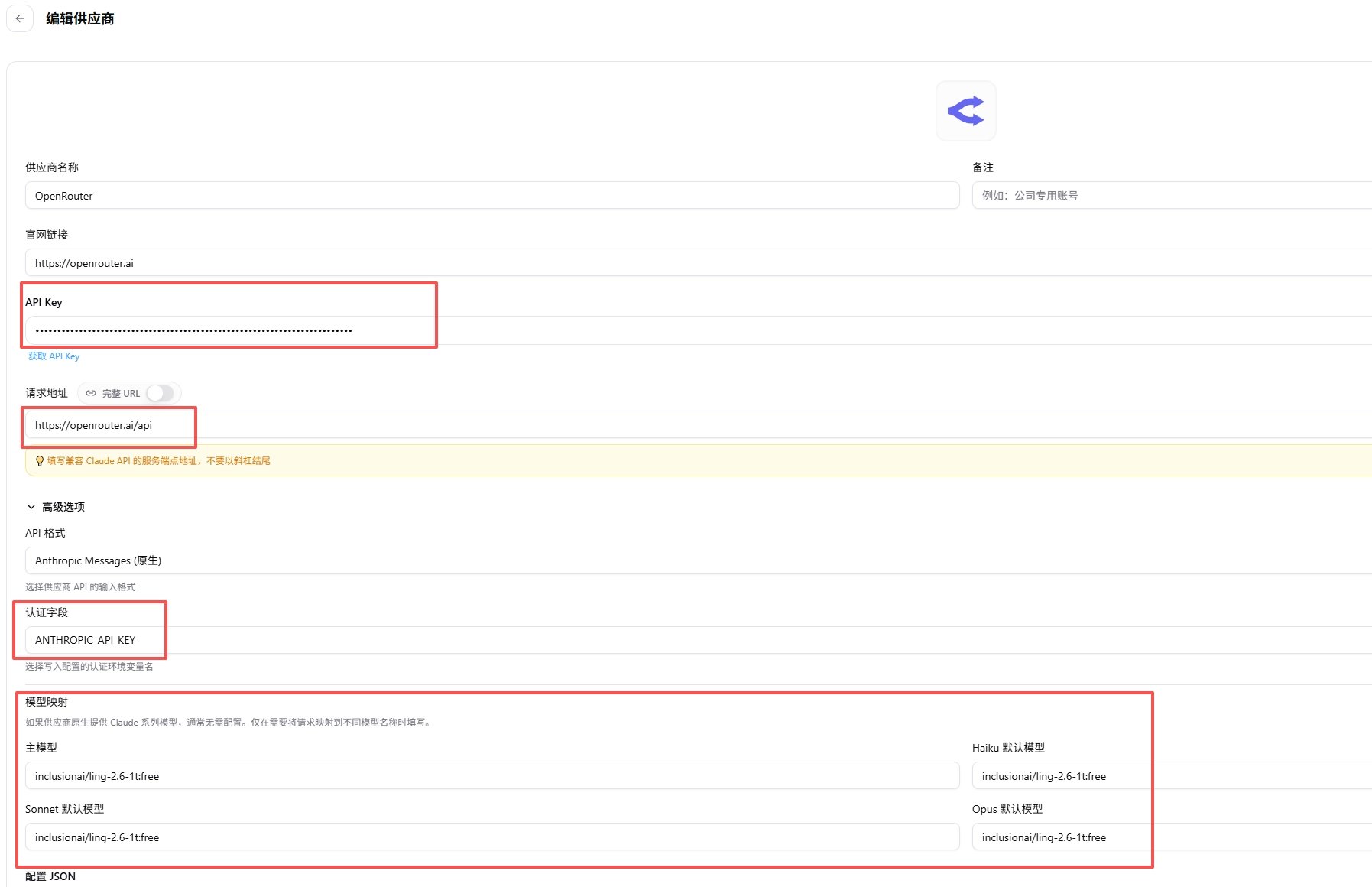
Task: Open the API 格式 dropdown
Action: coord(699,560)
